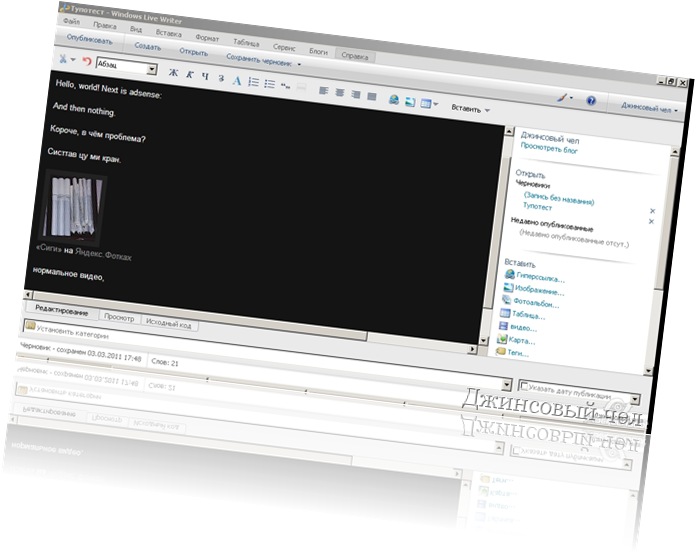
Task: Open the Джинсовый чел blog selector
Action: tap(649, 107)
